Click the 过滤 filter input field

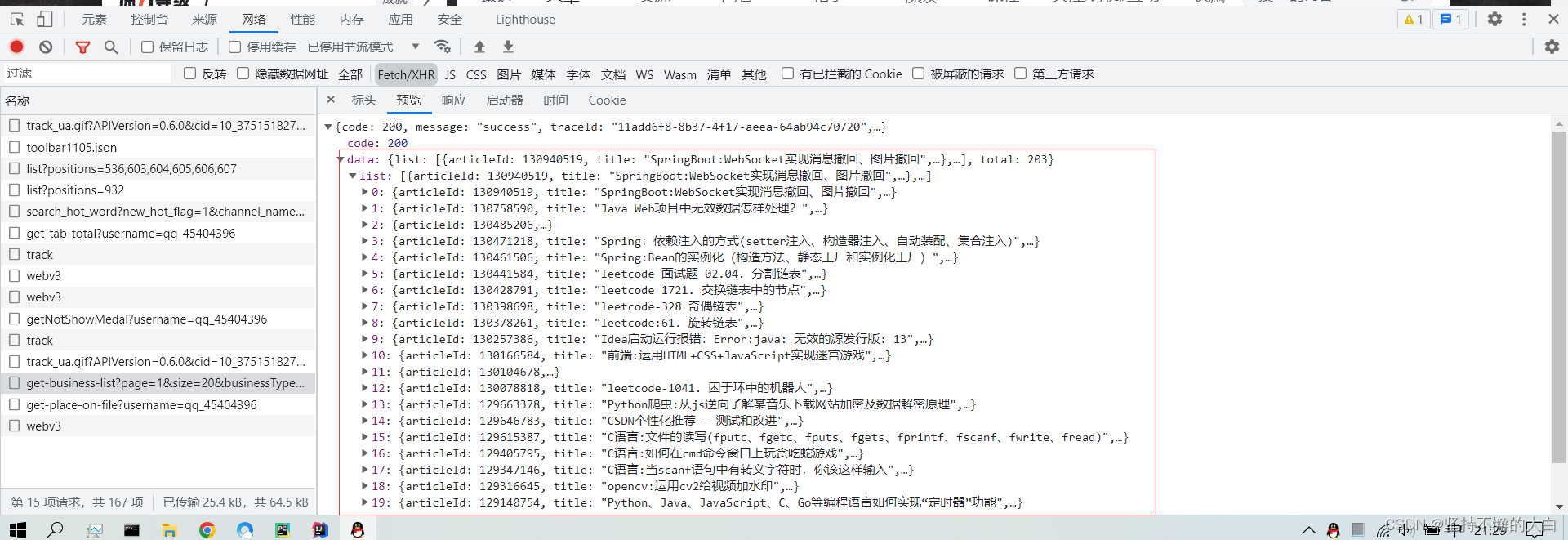(x=87, y=74)
